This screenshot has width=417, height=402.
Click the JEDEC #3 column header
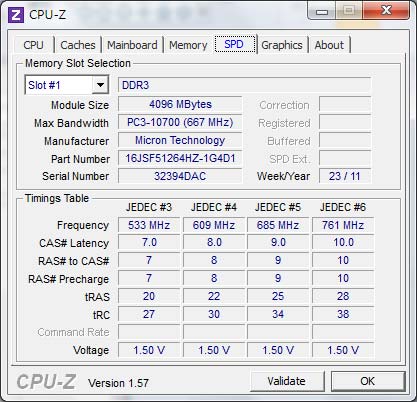point(149,207)
